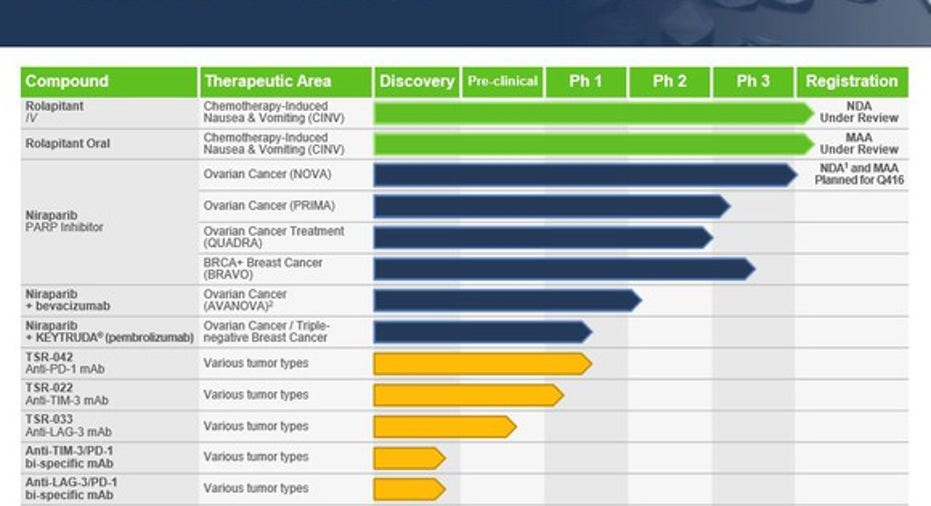Click Ovarian Cancer Treatment (QUADRA) text
The width and height of the screenshot is (931, 506).
(274, 237)
